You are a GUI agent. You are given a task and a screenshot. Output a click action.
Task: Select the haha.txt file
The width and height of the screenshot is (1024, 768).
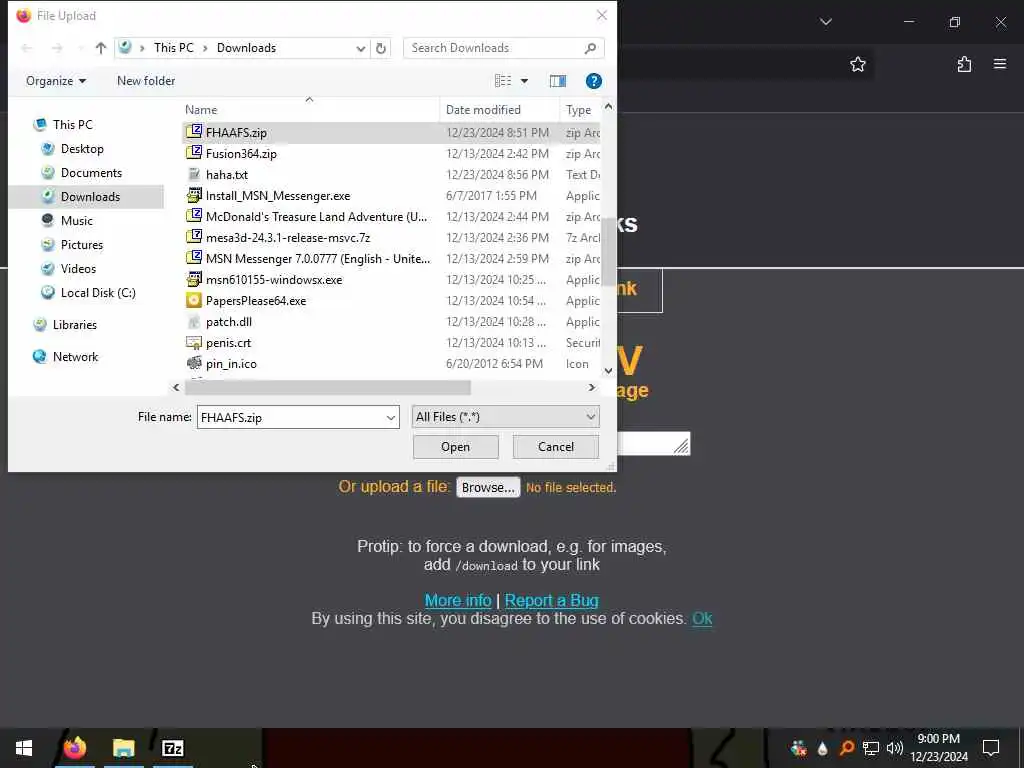(391, 174)
